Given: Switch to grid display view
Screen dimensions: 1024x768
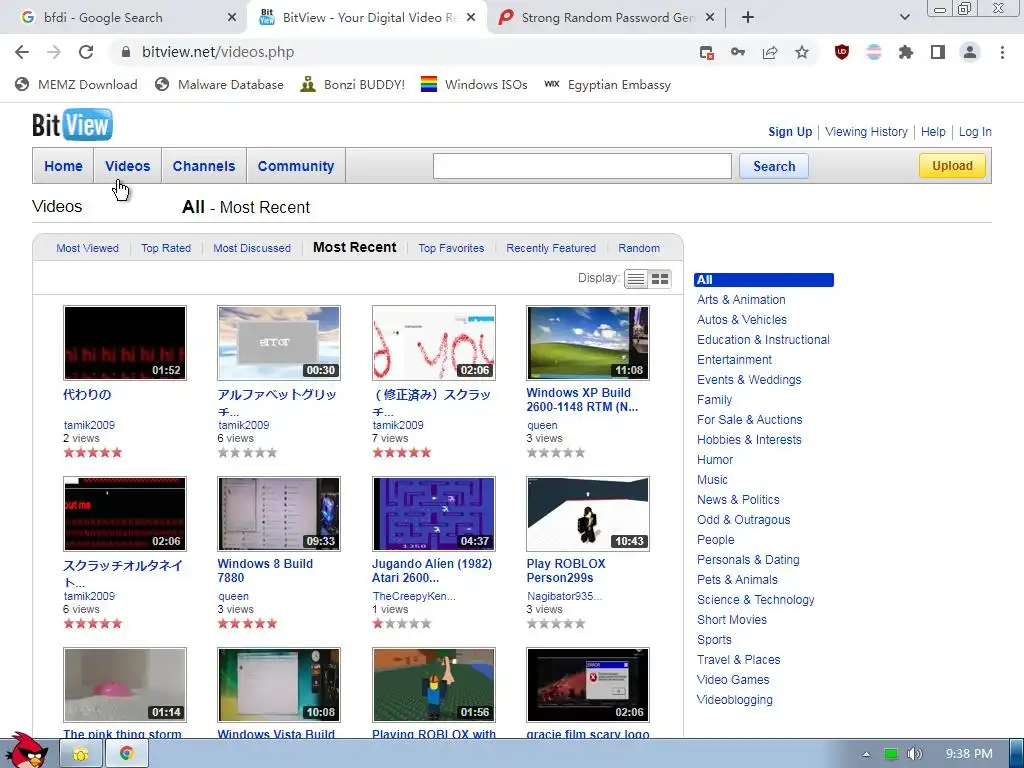Looking at the screenshot, I should pyautogui.click(x=660, y=279).
